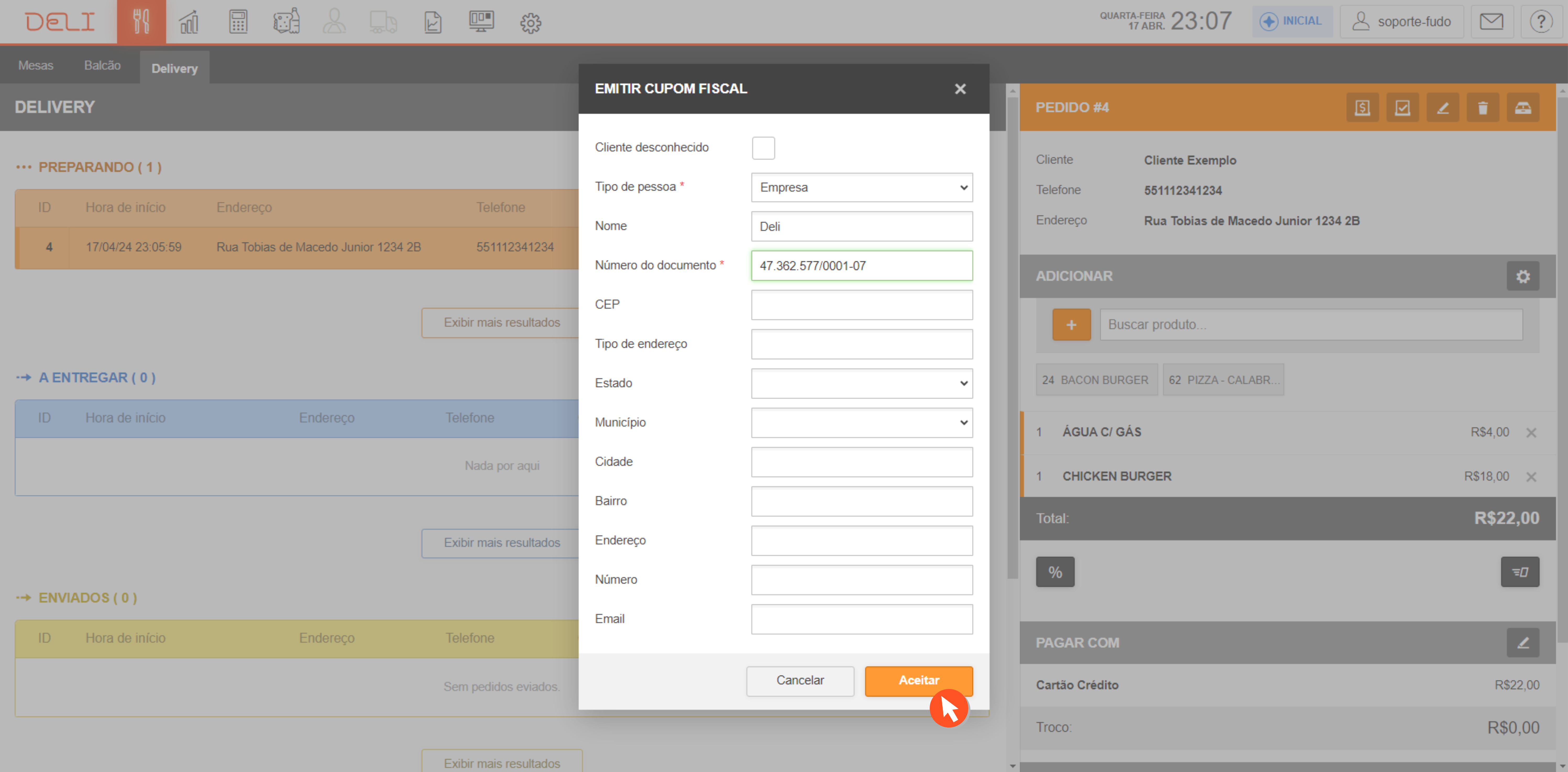1568x772 pixels.
Task: Click the Nome input field
Action: [x=862, y=227]
